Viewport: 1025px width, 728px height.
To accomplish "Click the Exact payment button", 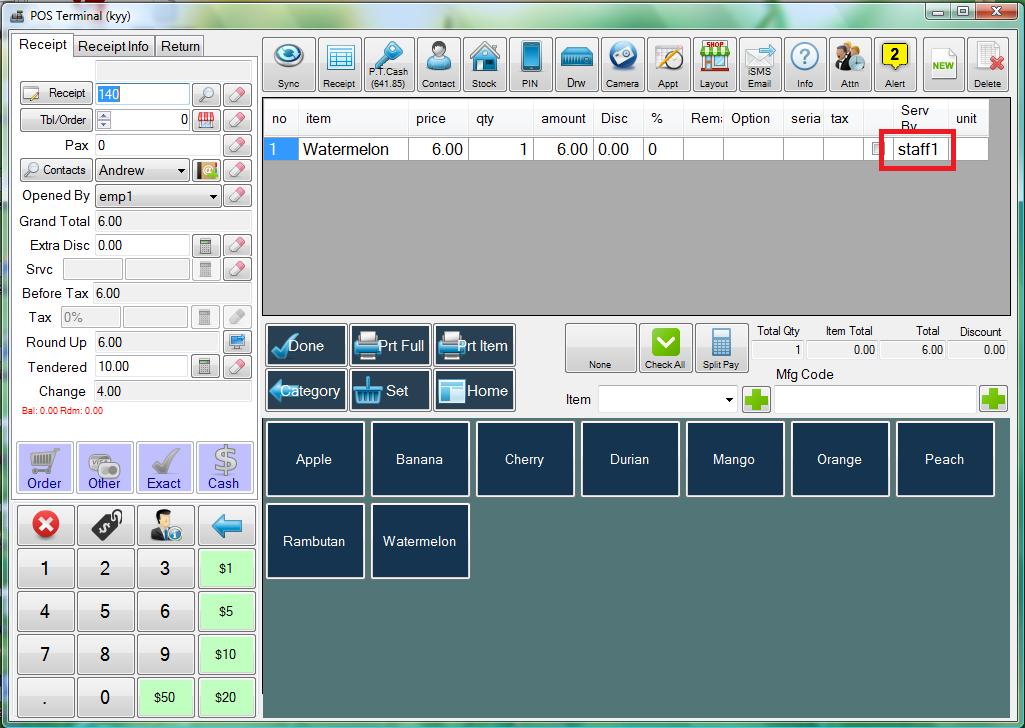I will pyautogui.click(x=164, y=468).
